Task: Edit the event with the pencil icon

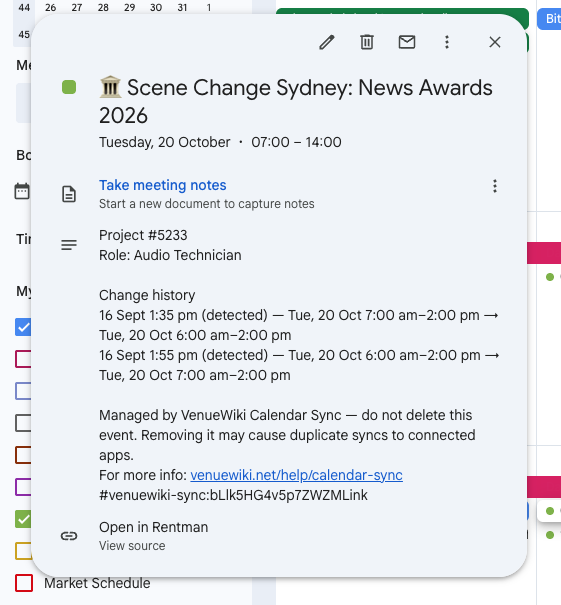Action: click(x=327, y=42)
